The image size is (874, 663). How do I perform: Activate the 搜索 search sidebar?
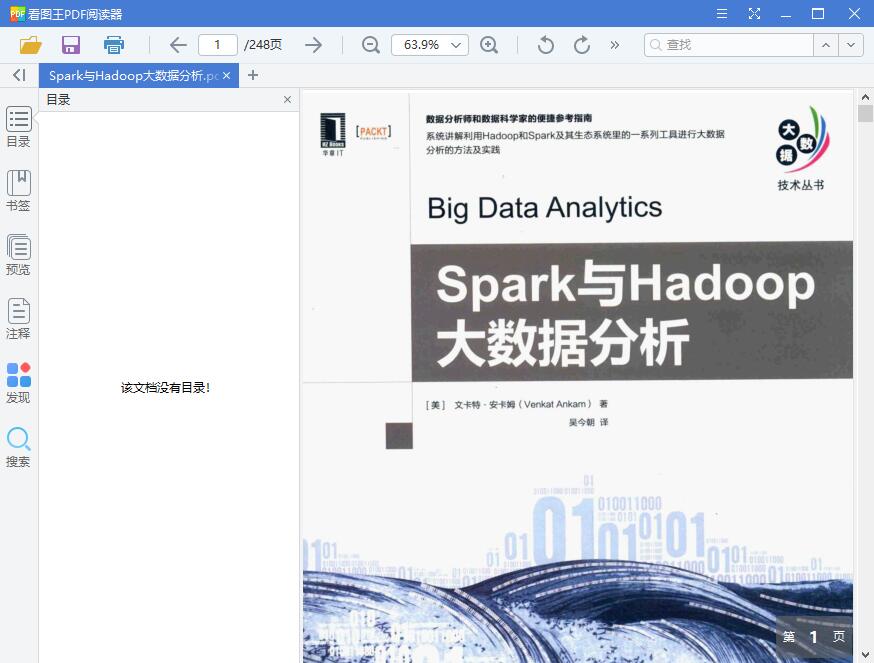point(18,445)
